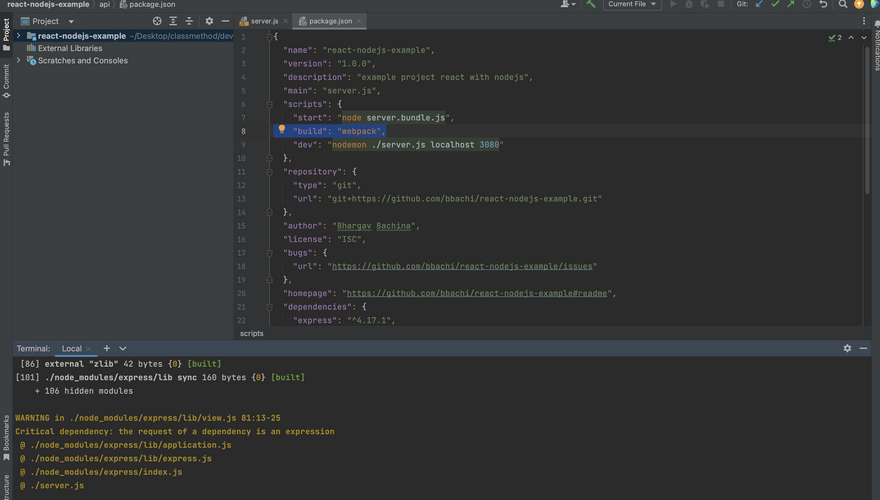
Task: Toggle the Pull Requests sidebar panel
Action: point(6,139)
